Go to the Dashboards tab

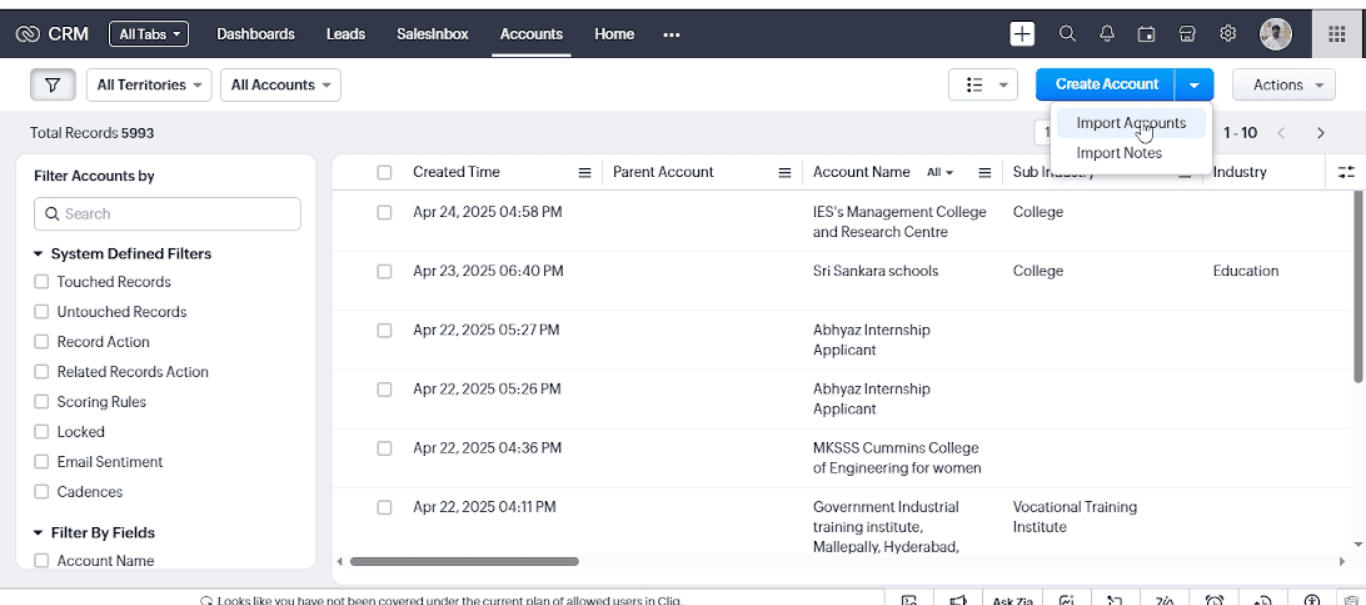click(x=256, y=34)
